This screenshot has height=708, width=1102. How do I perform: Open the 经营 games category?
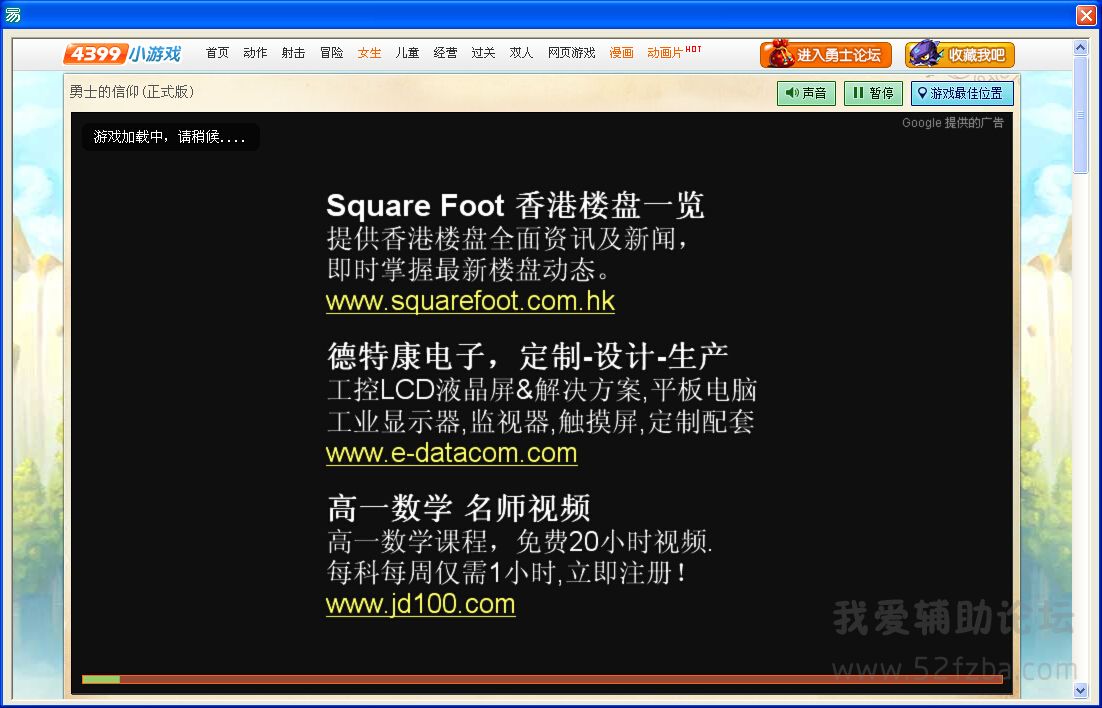(x=445, y=53)
